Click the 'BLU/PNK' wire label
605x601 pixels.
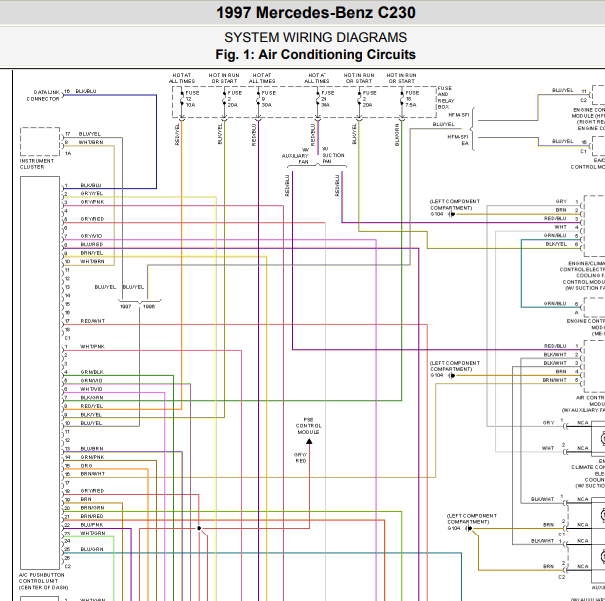point(92,525)
